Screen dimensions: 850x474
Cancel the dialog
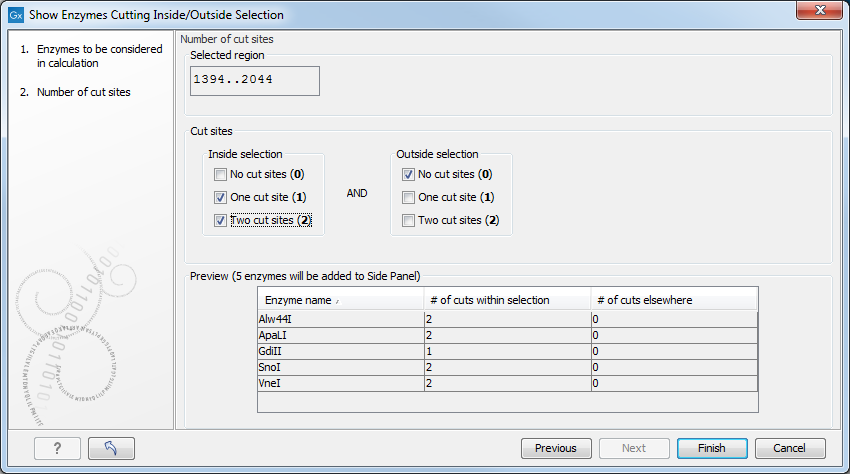click(x=790, y=448)
